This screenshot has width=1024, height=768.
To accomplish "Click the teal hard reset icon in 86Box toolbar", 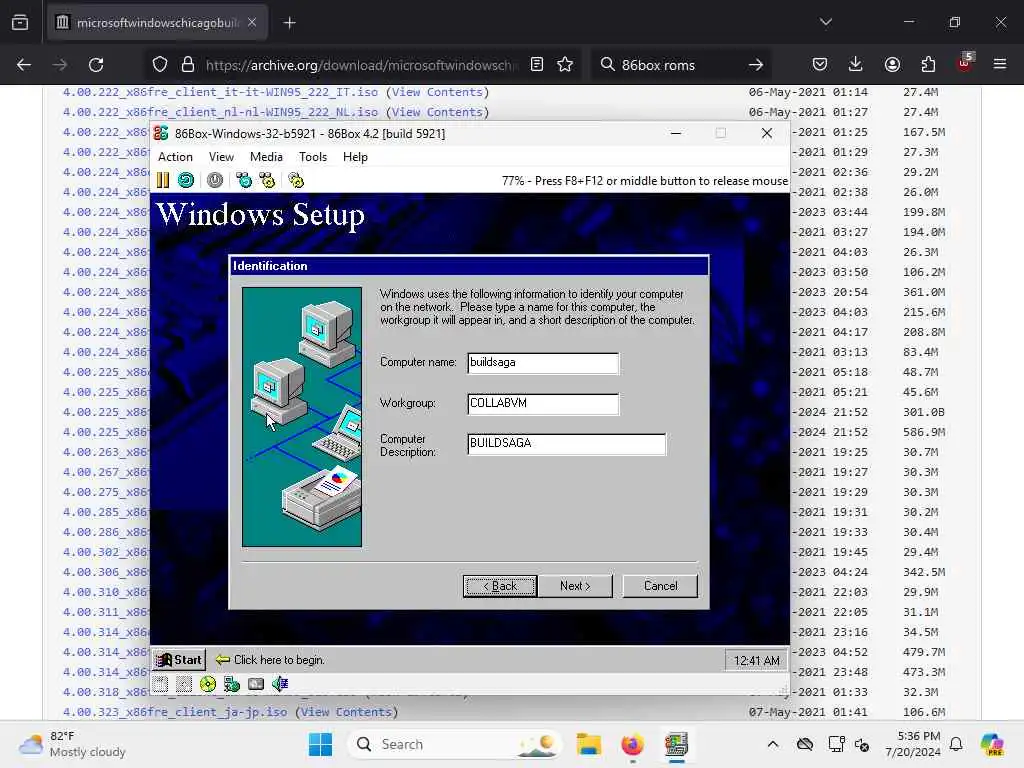I will tap(186, 180).
